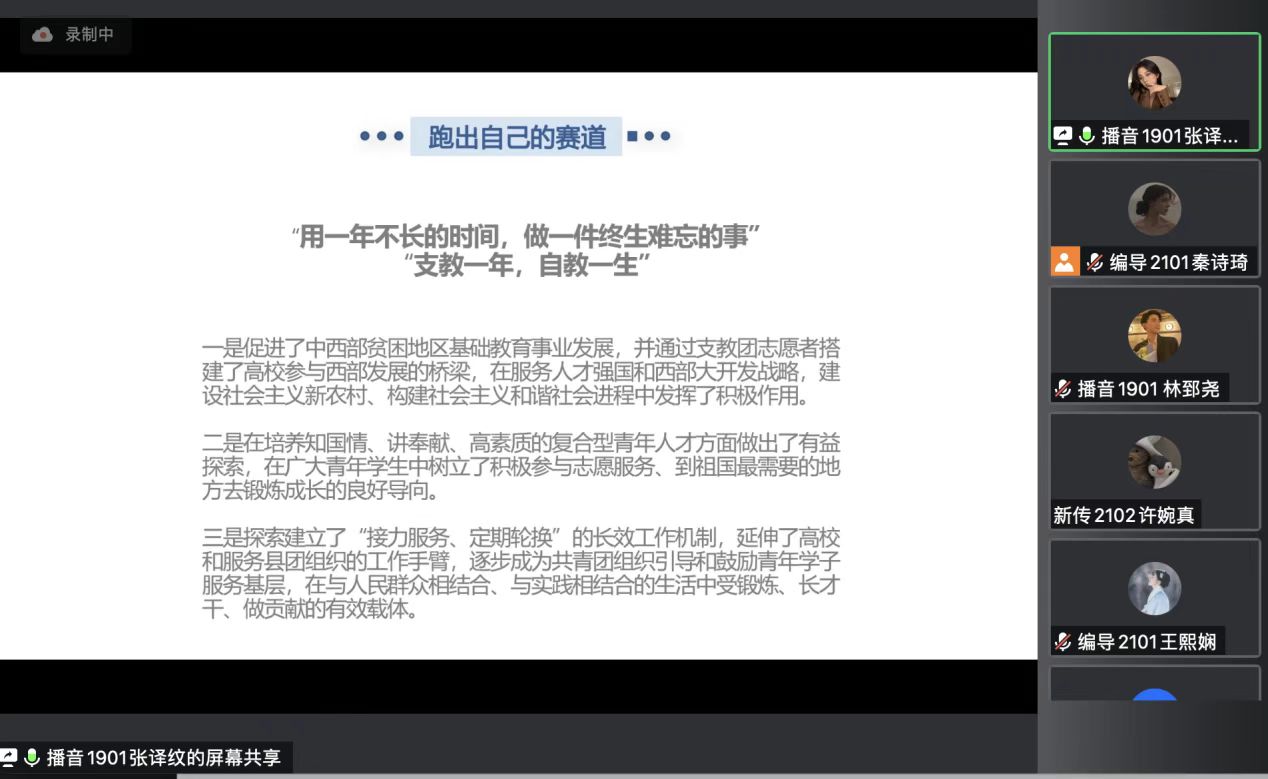Viewport: 1268px width, 779px height.
Task: Click muted microphone icon next to 播音1901林郅尧
Action: (1063, 389)
